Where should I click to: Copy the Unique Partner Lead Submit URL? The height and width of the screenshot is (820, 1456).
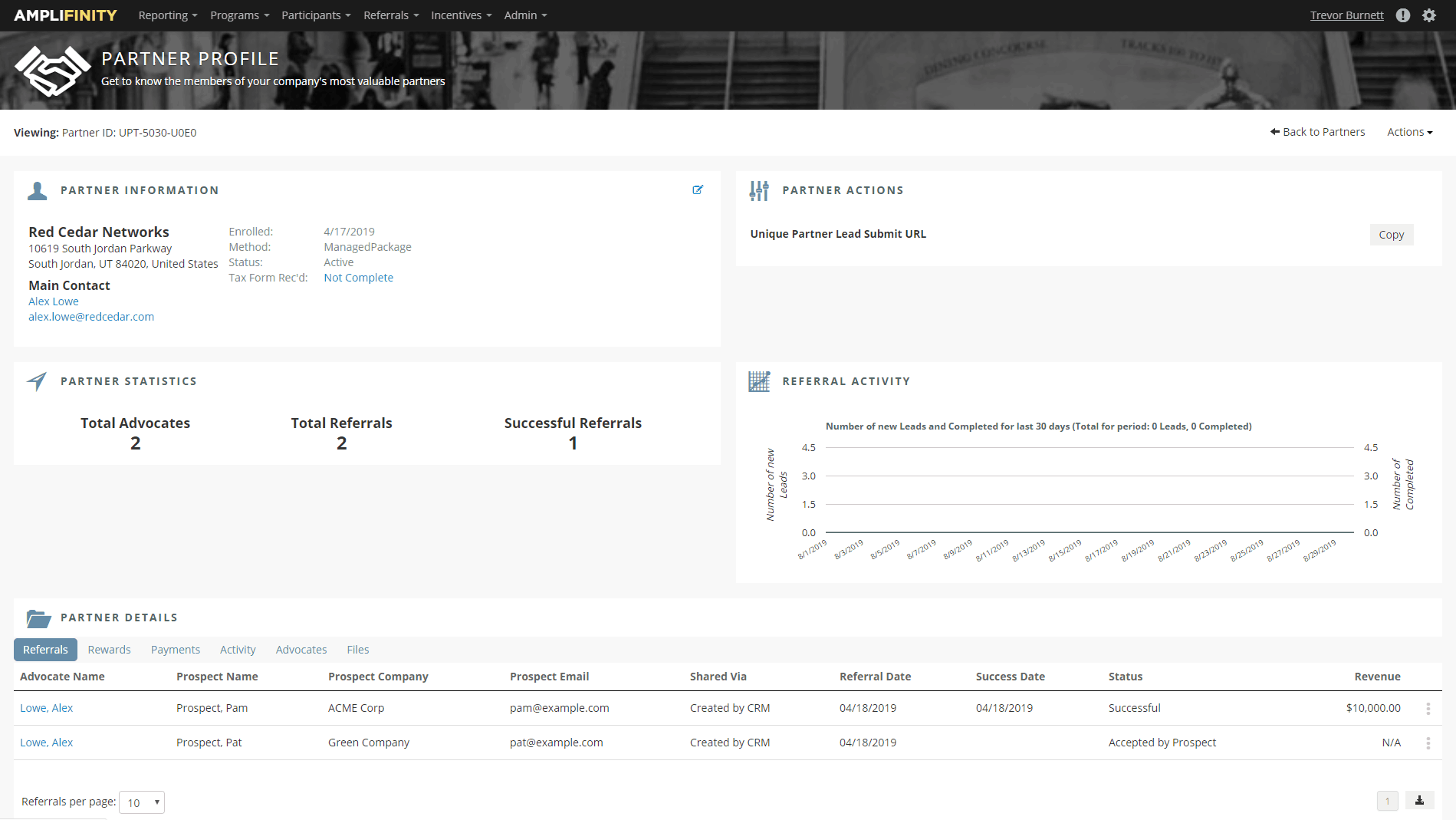tap(1391, 235)
